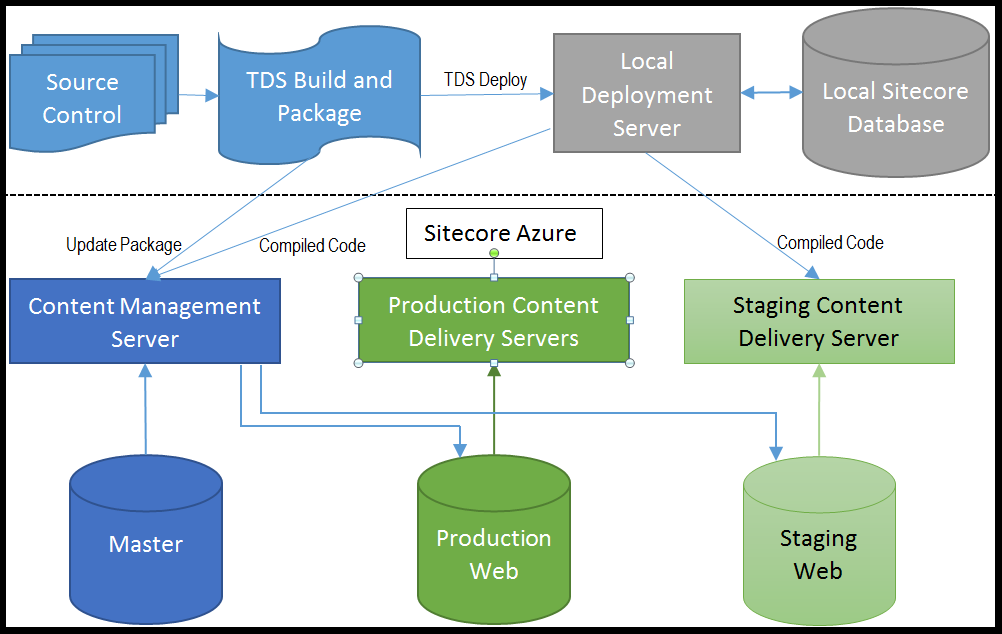1002x634 pixels.
Task: Click the Production Content Delivery Servers box
Action: click(x=493, y=321)
